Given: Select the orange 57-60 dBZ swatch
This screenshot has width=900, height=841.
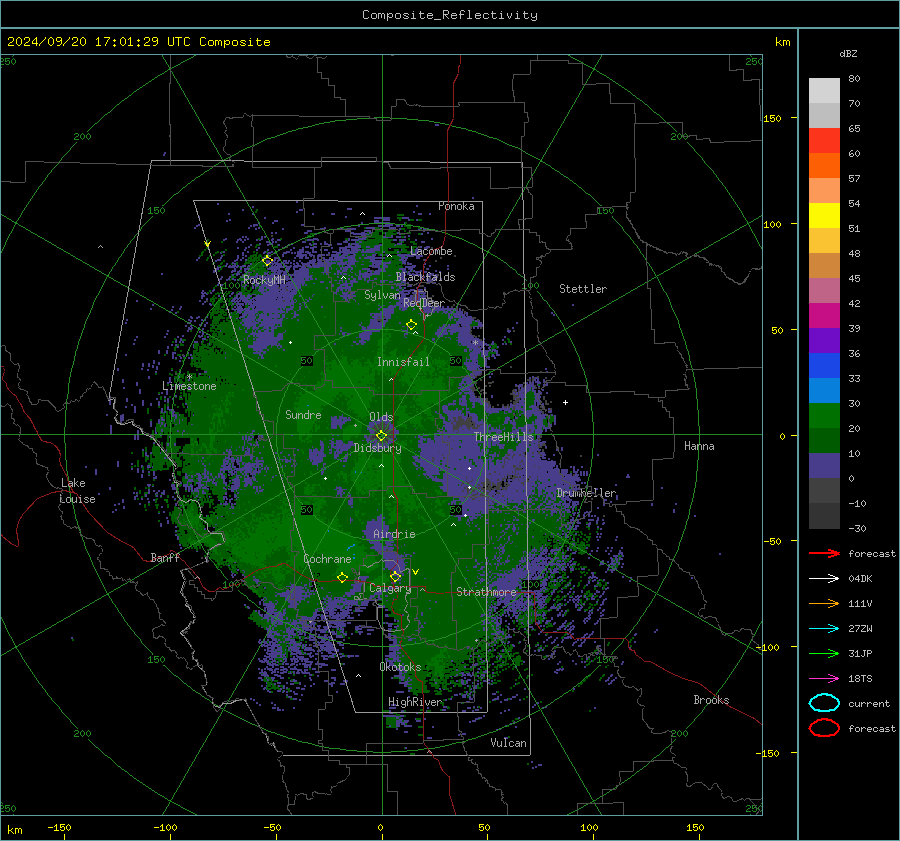Looking at the screenshot, I should [824, 166].
